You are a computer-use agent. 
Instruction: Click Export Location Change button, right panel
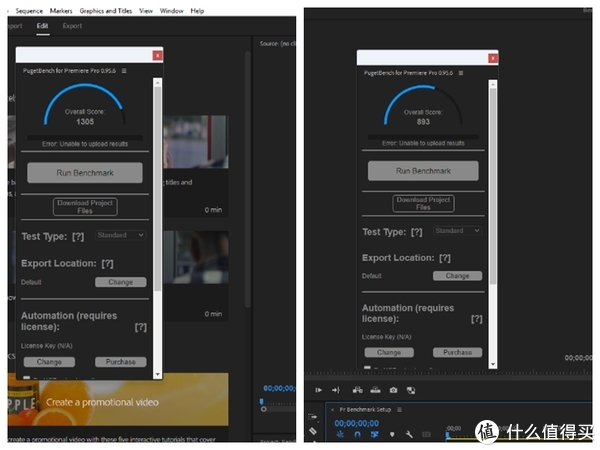tap(457, 276)
